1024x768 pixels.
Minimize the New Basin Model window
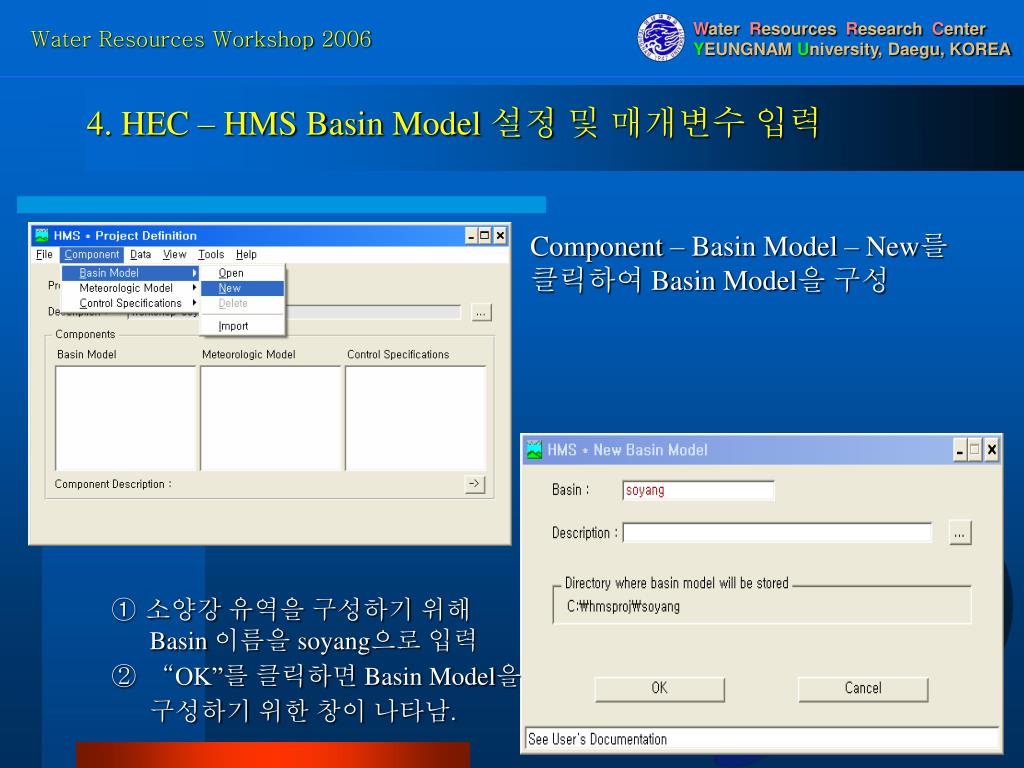point(959,450)
